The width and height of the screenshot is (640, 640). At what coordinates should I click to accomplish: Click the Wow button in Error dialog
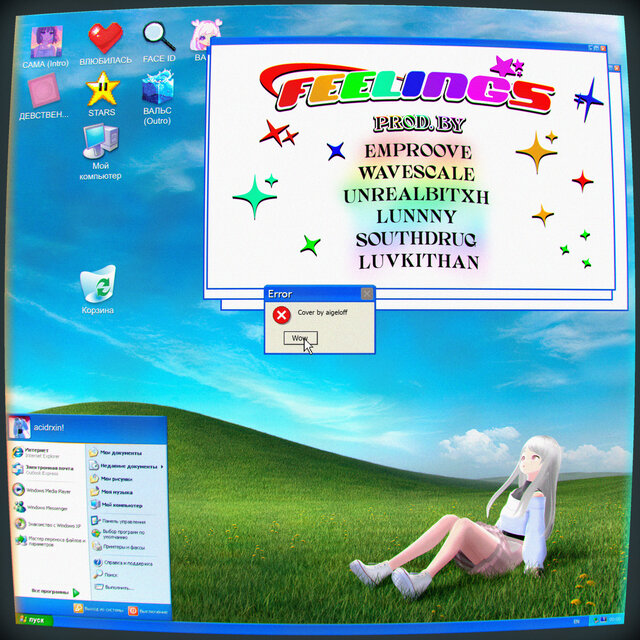(300, 338)
